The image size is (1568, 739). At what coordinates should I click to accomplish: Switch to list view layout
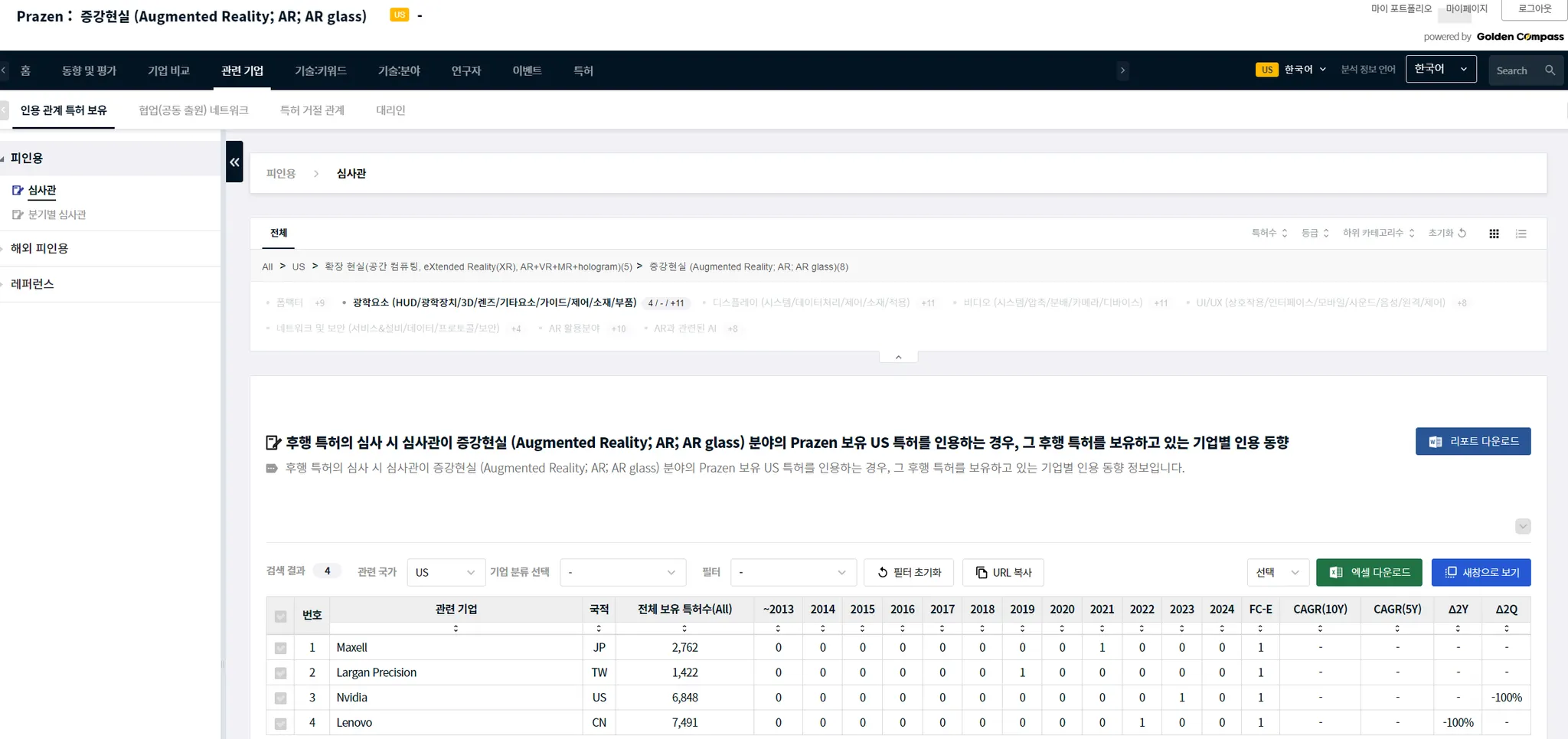pos(1521,234)
